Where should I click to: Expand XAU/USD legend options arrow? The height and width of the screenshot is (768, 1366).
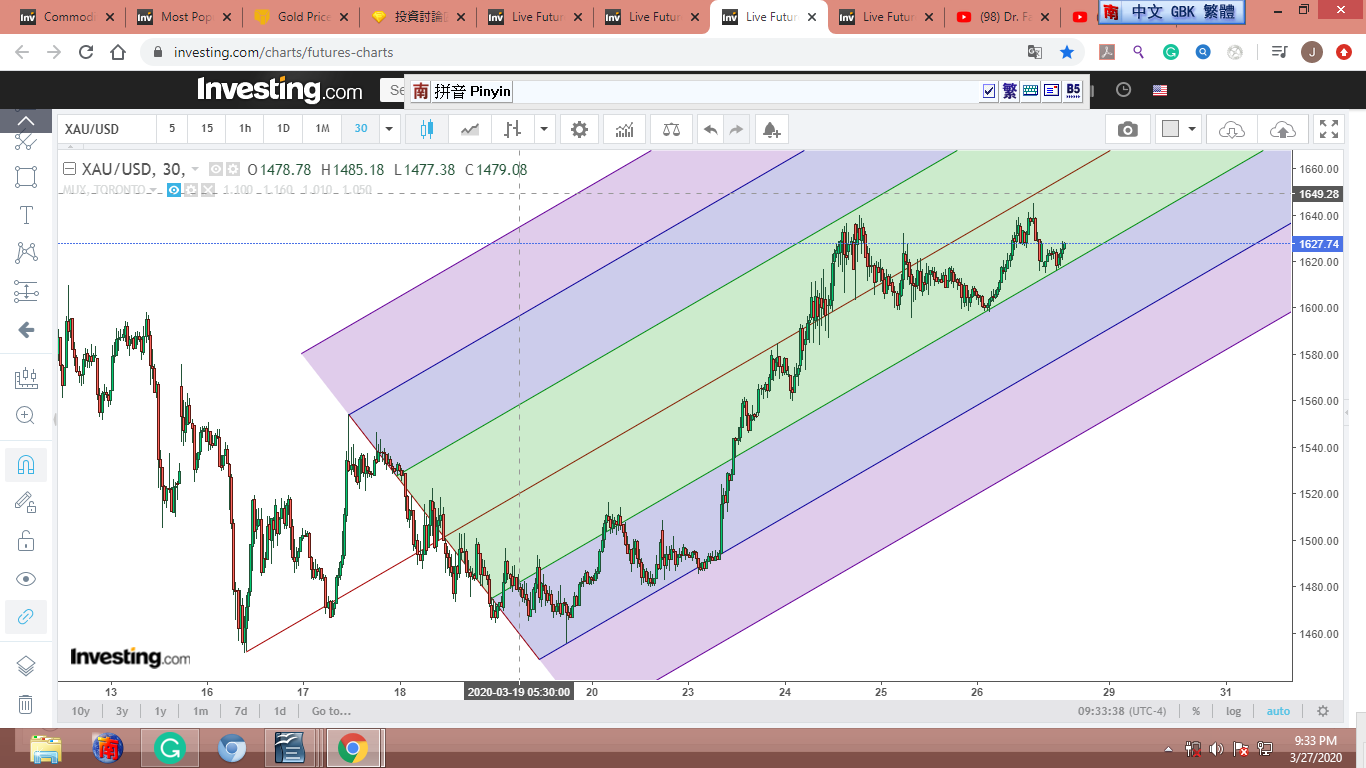[195, 170]
